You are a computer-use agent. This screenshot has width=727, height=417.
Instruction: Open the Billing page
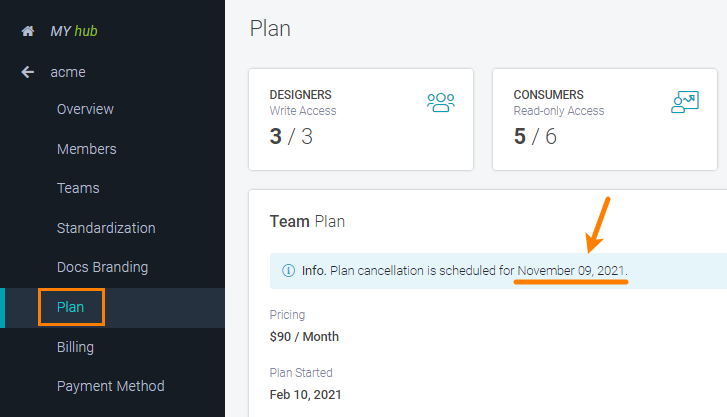(75, 347)
